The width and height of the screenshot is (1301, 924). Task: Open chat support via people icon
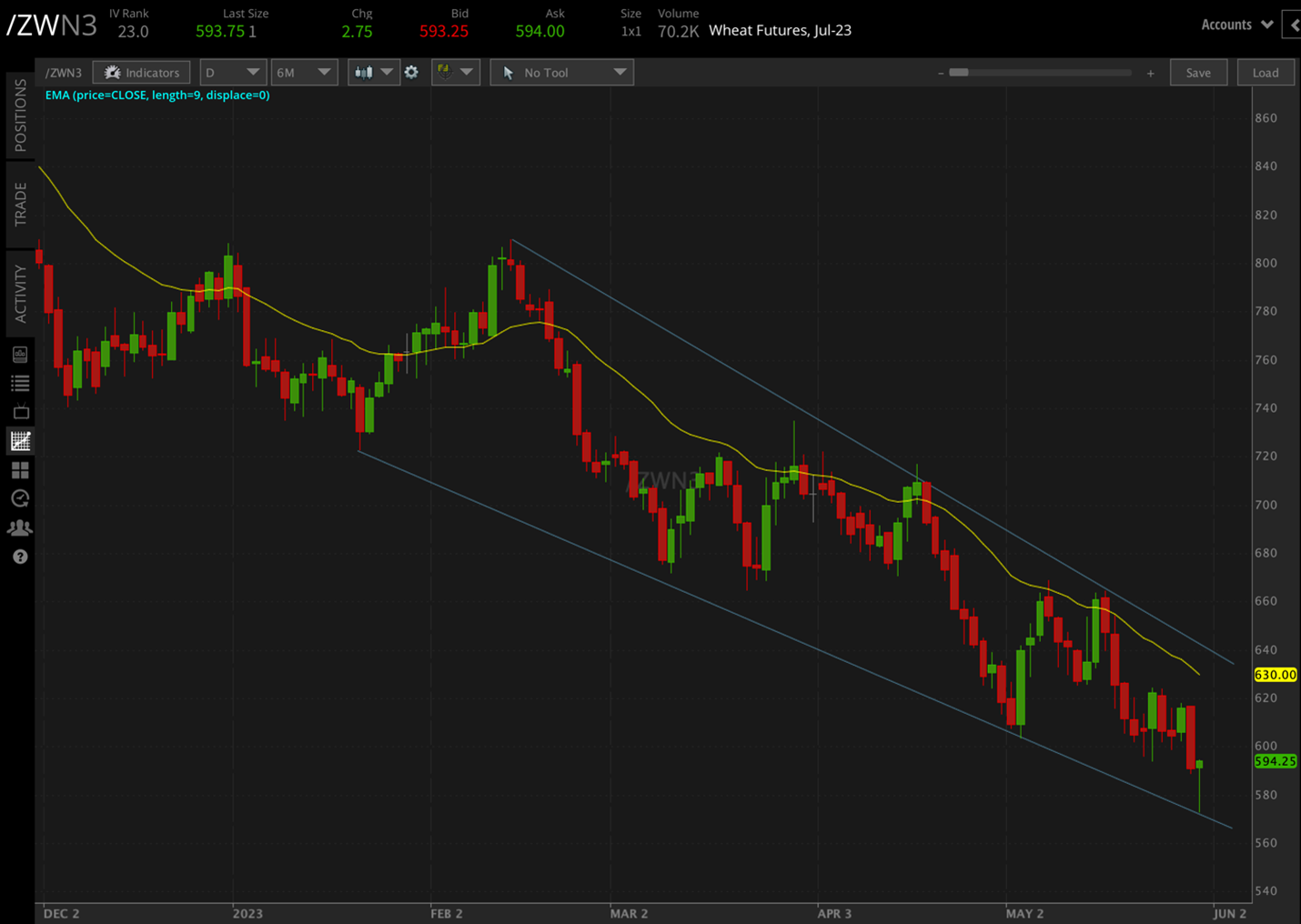pyautogui.click(x=20, y=527)
